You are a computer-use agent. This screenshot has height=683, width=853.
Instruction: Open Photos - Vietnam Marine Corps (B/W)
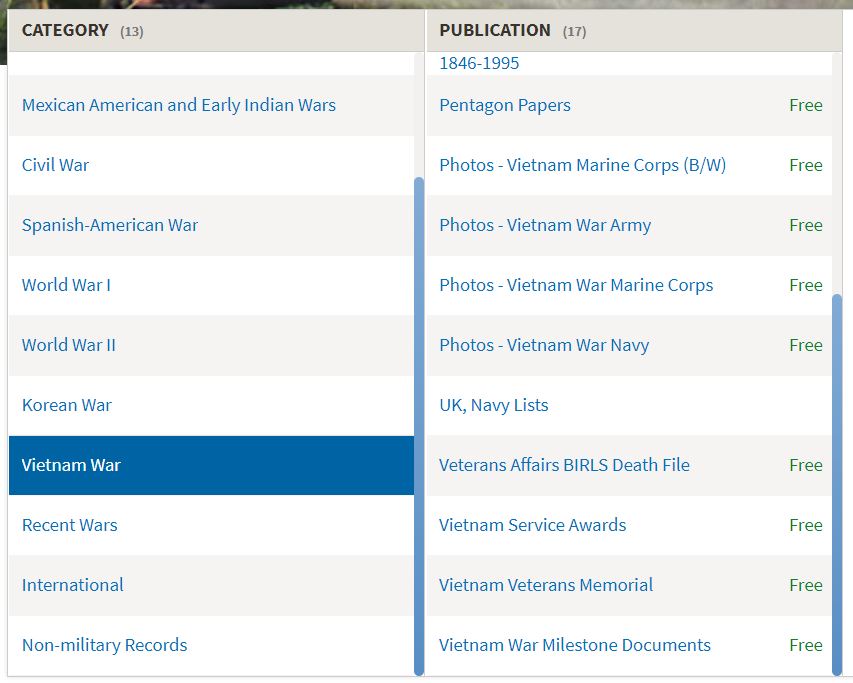tap(583, 165)
